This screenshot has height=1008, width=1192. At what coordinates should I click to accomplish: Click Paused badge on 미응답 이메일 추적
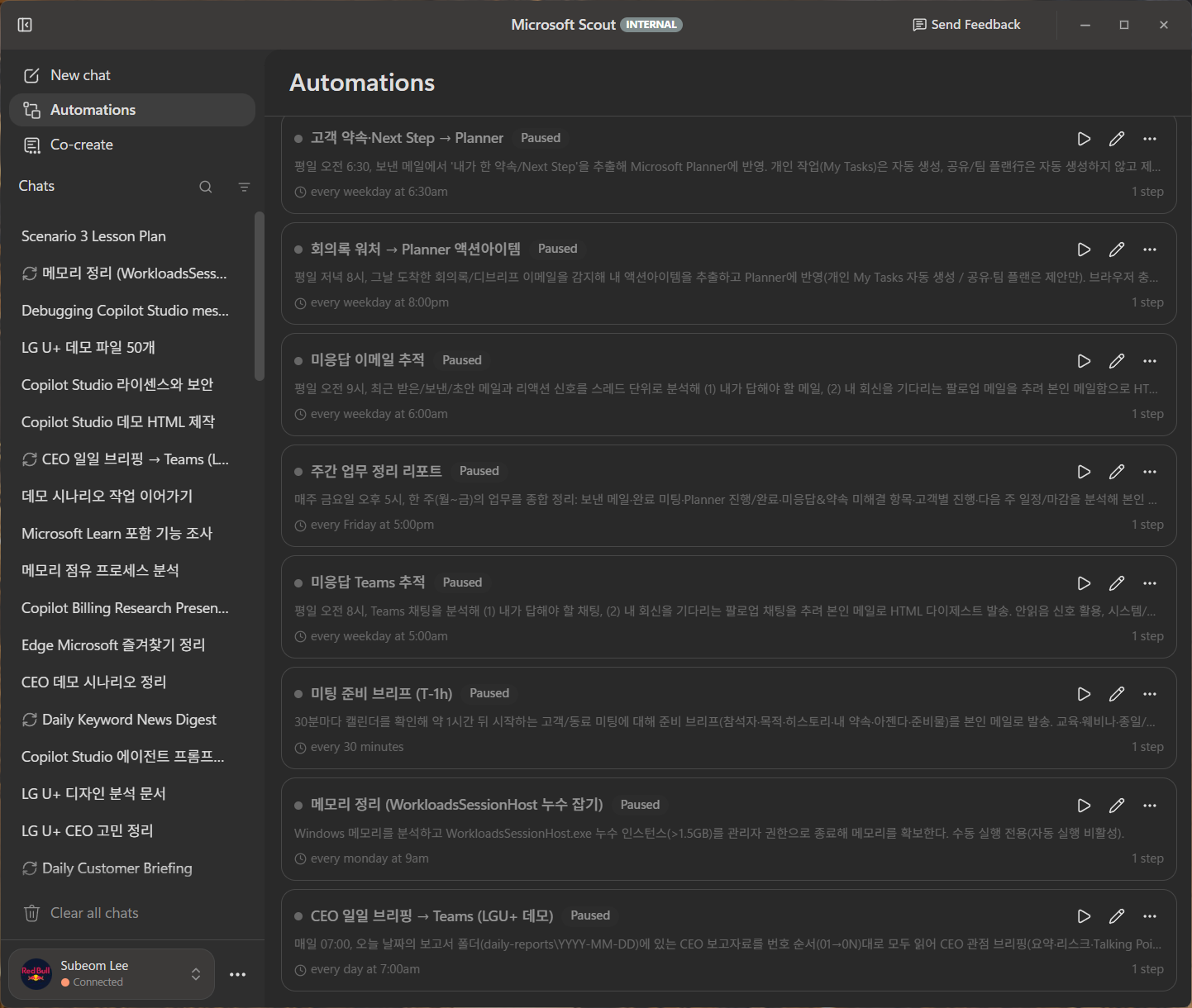pos(462,360)
